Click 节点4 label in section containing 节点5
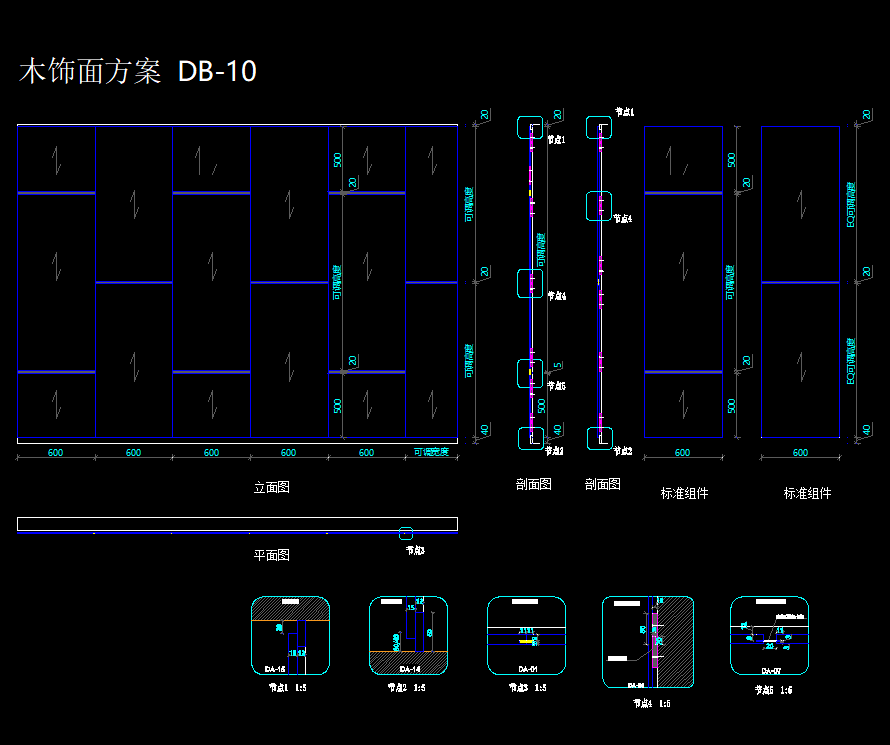 tap(556, 296)
